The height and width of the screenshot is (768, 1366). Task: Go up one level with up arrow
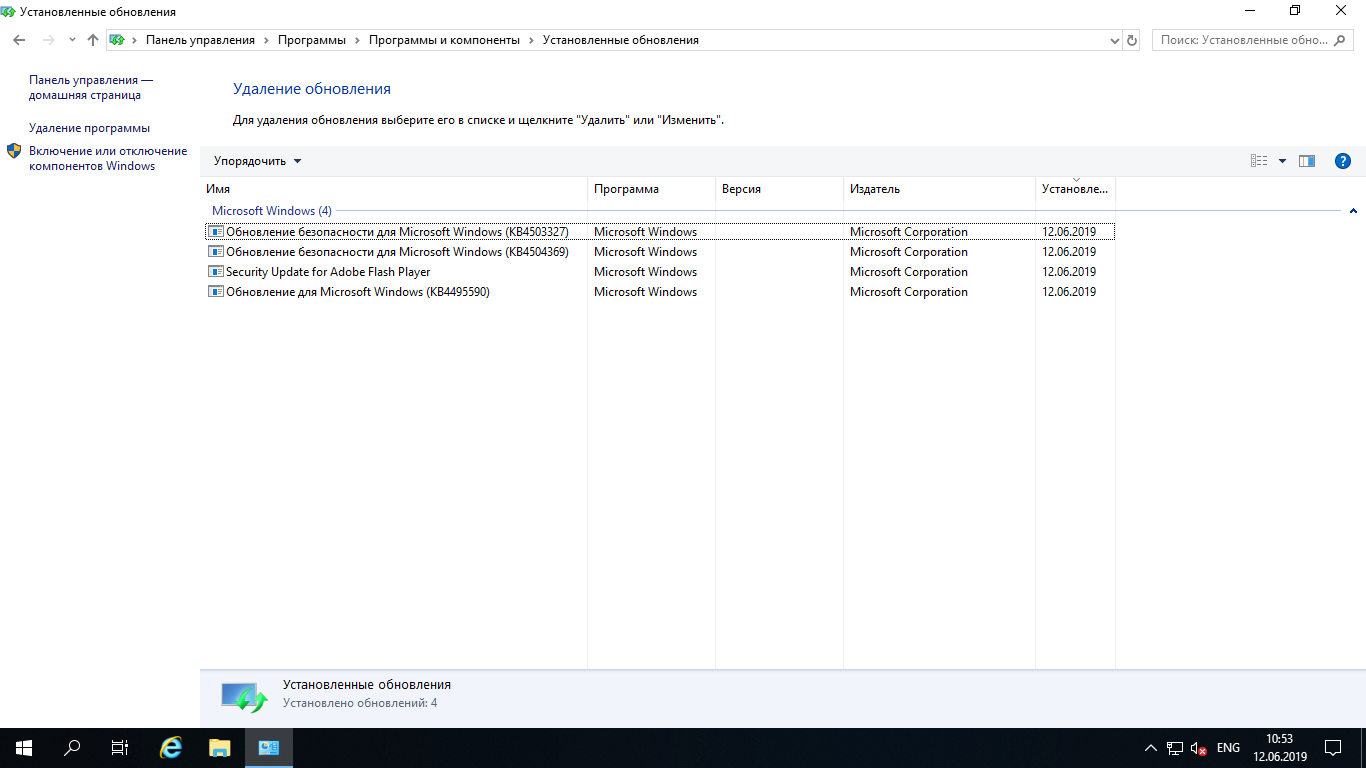[x=93, y=40]
